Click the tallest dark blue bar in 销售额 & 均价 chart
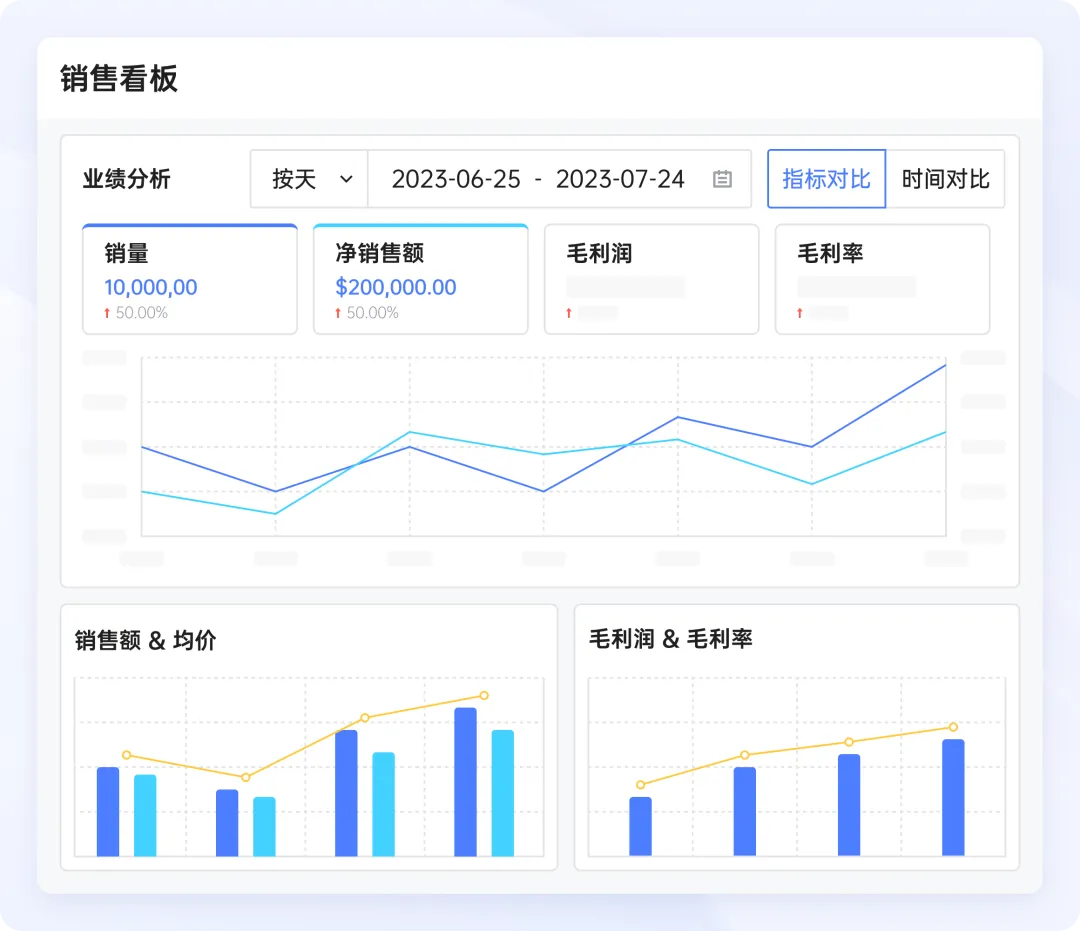Viewport: 1080px width, 931px height. 466,782
